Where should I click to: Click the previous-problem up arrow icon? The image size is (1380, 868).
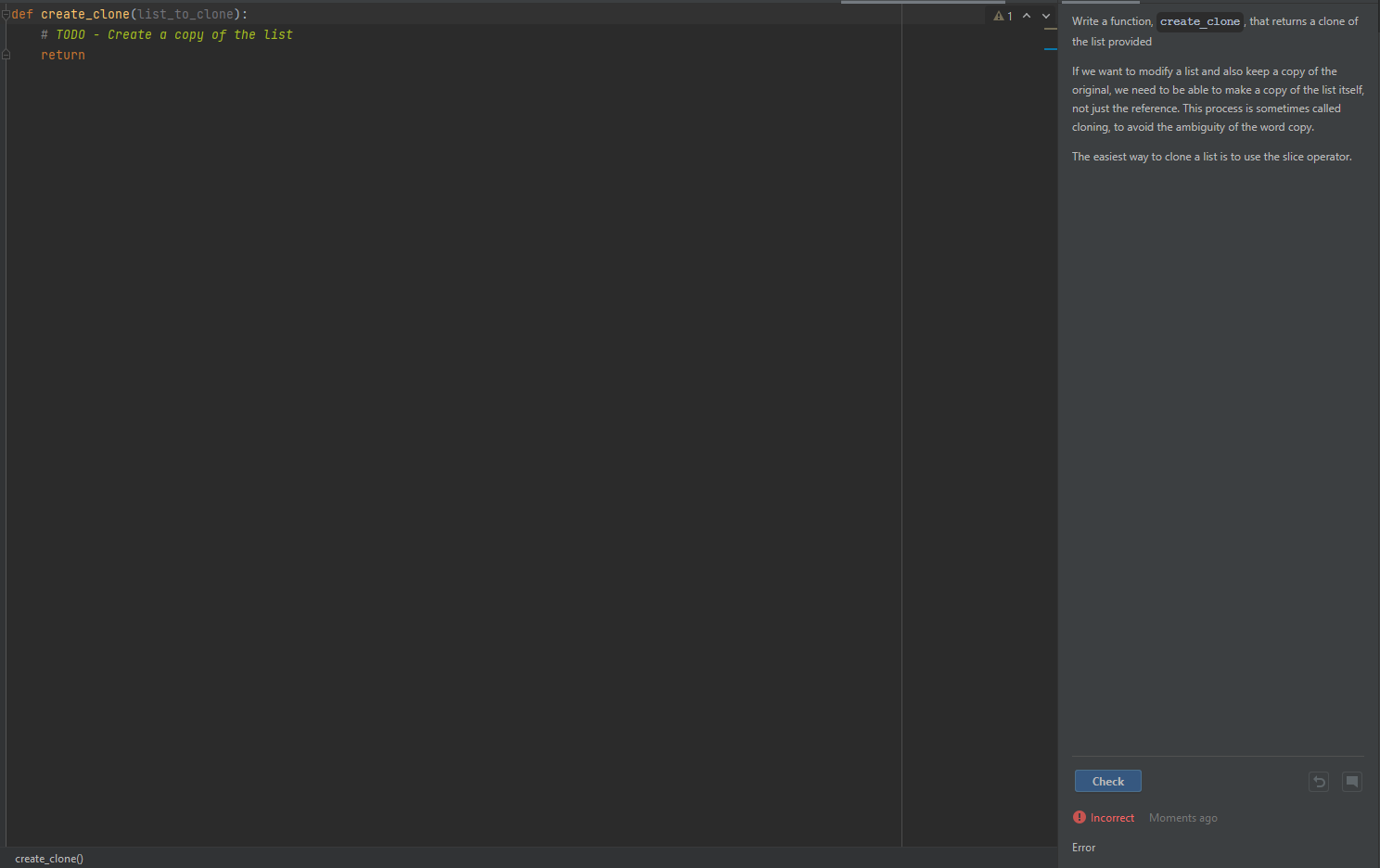click(x=1026, y=15)
